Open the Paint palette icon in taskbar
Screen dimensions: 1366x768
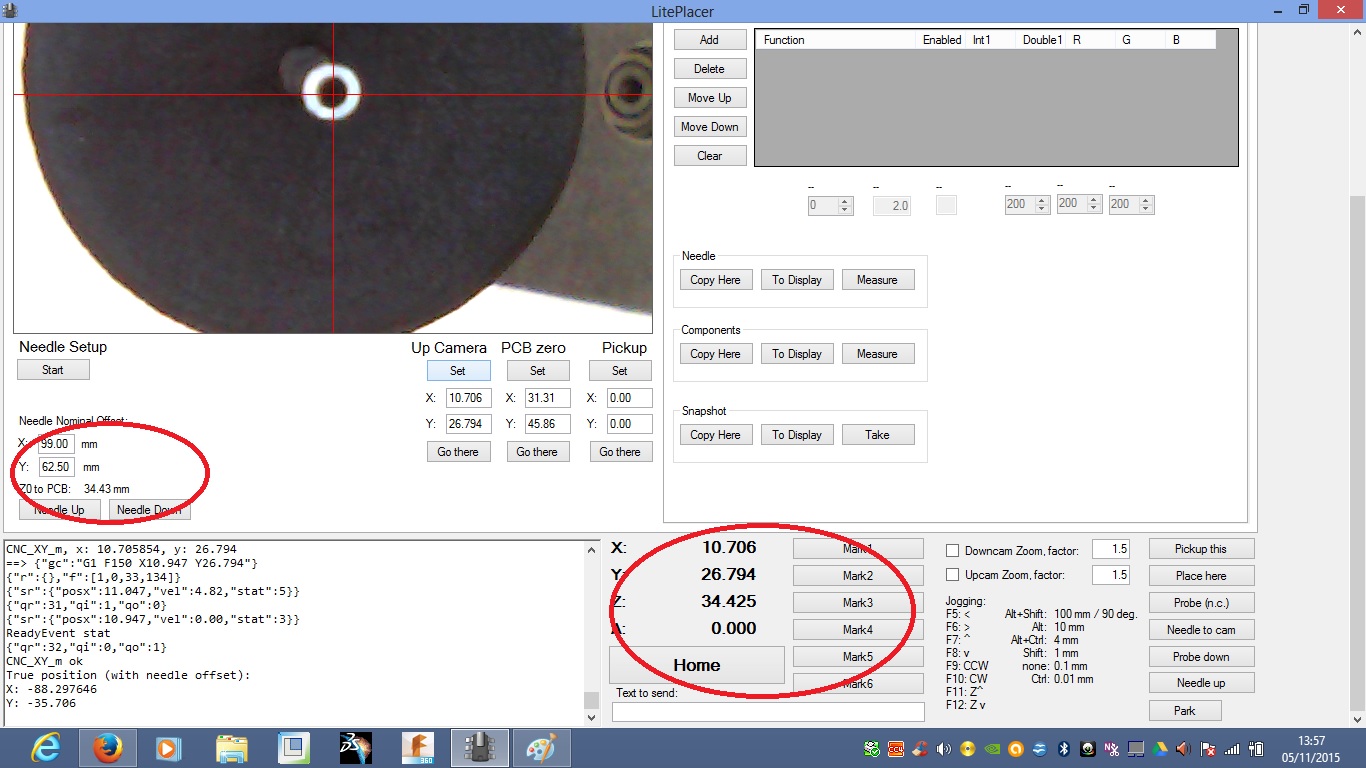tap(541, 747)
